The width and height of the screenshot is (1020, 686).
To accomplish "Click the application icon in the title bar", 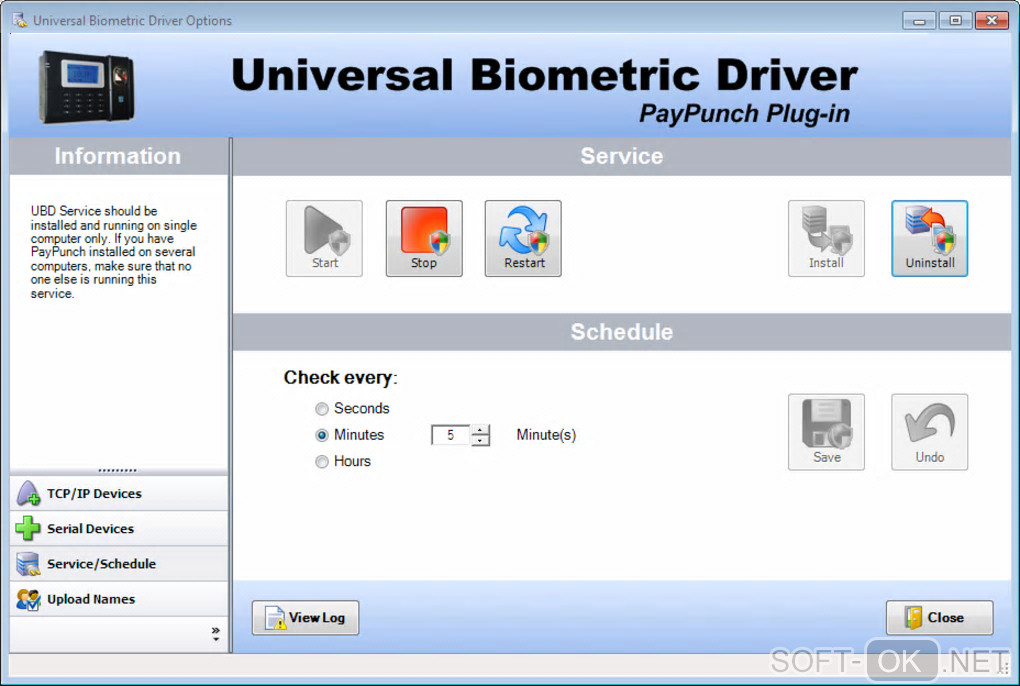I will point(20,20).
